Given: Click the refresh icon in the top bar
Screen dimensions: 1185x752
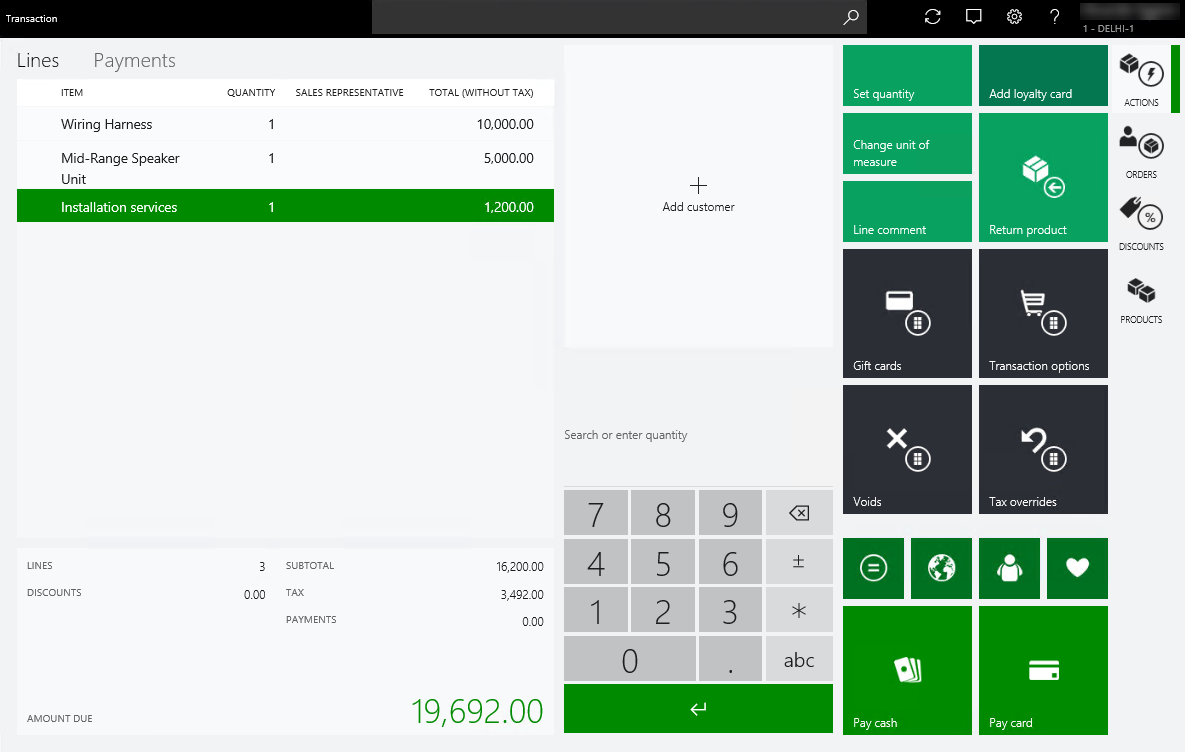Looking at the screenshot, I should [932, 17].
